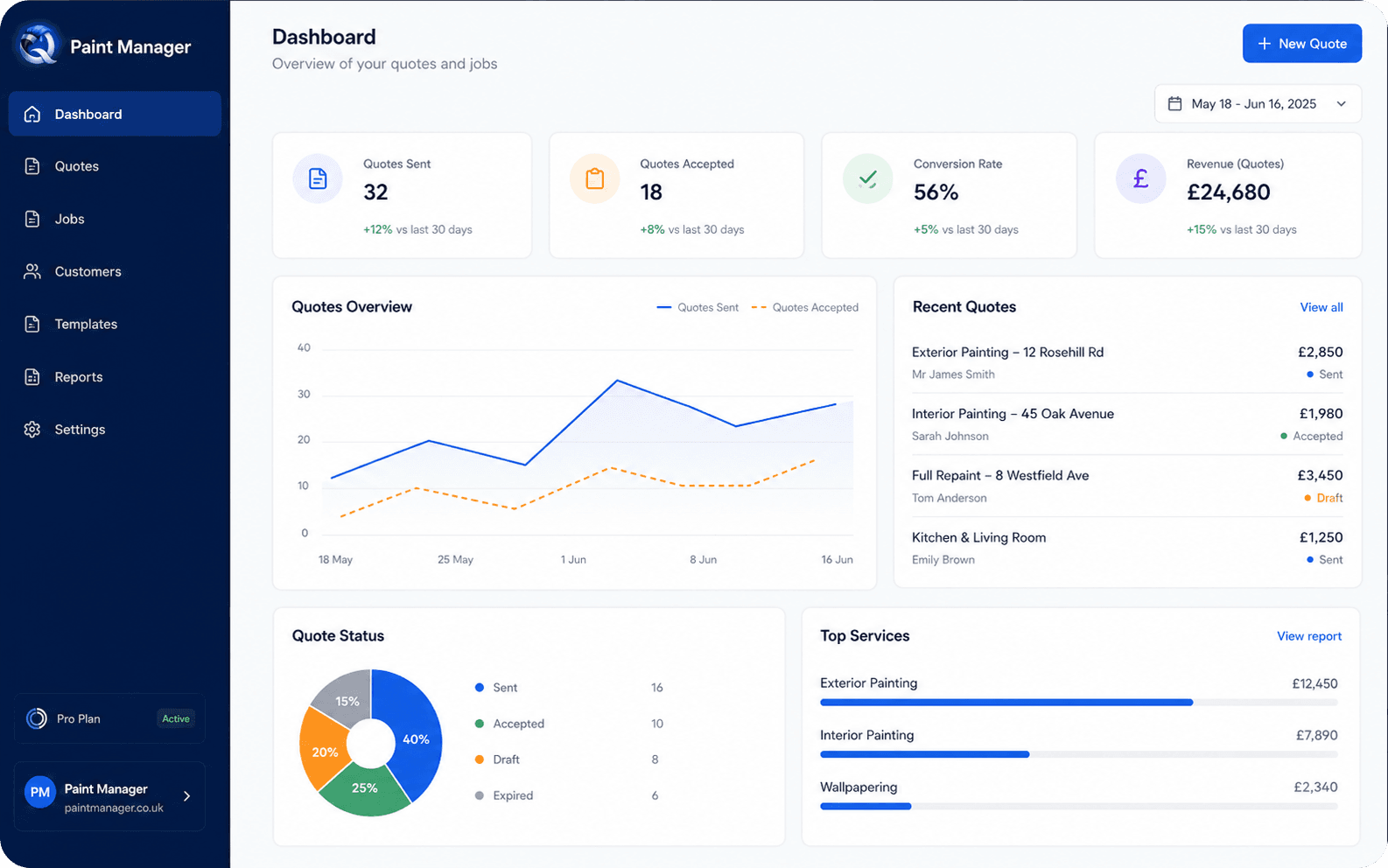Click the 16 Jun label on chart axis

pyautogui.click(x=837, y=559)
